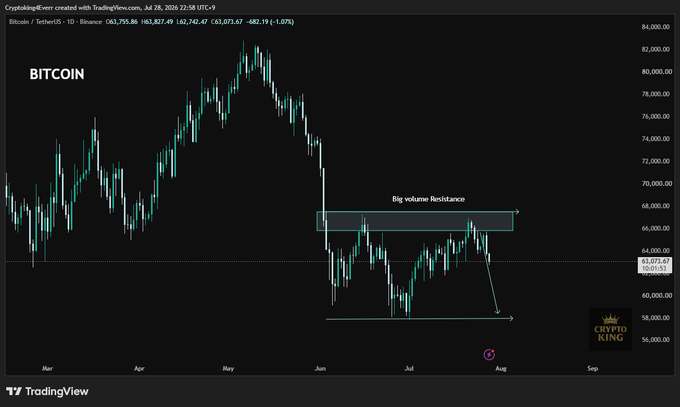Click the Jul label on time axis

tap(409, 368)
